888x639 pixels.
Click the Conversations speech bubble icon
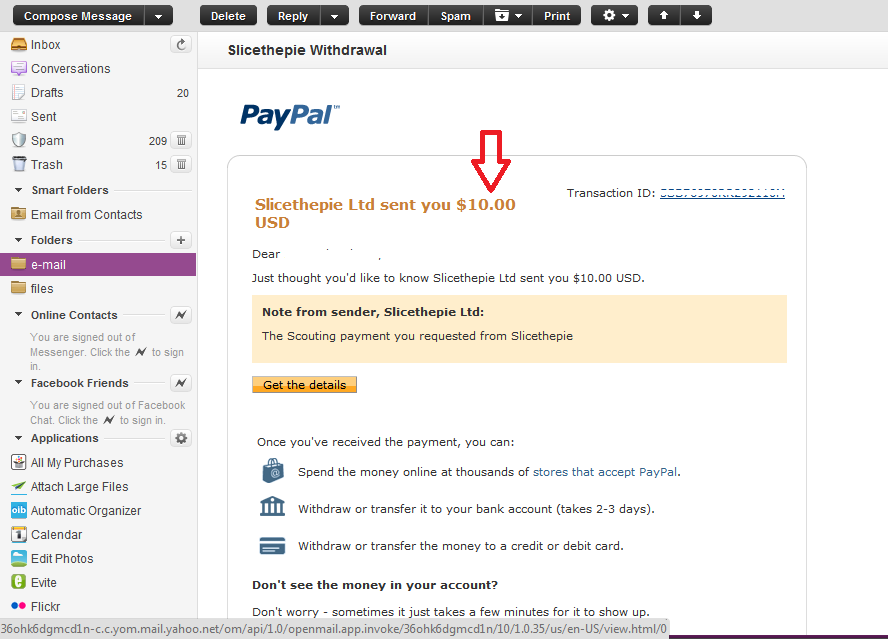coord(19,69)
